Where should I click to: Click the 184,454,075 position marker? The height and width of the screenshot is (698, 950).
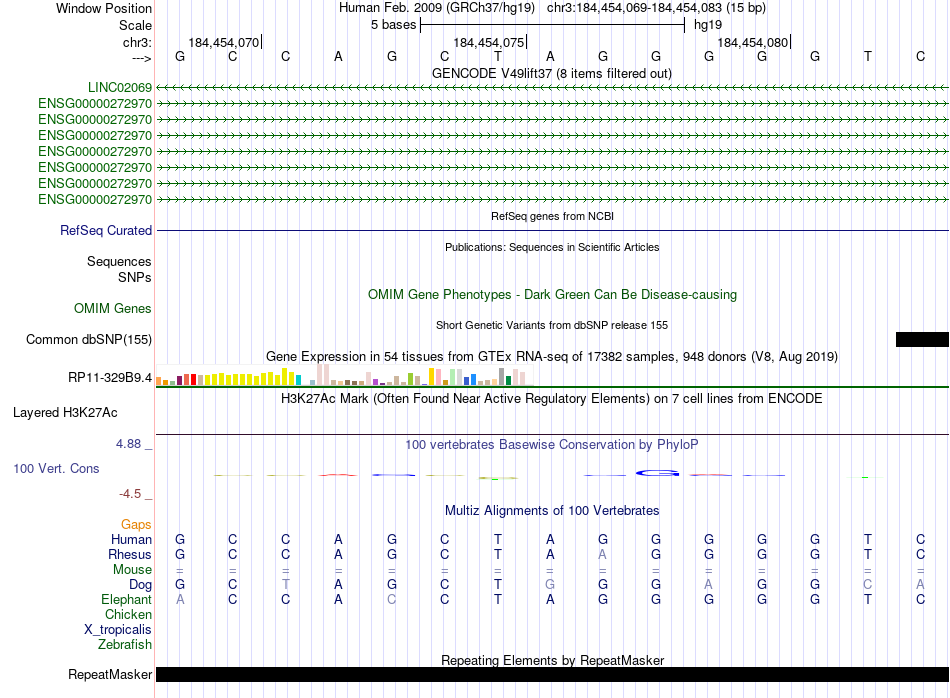(490, 42)
